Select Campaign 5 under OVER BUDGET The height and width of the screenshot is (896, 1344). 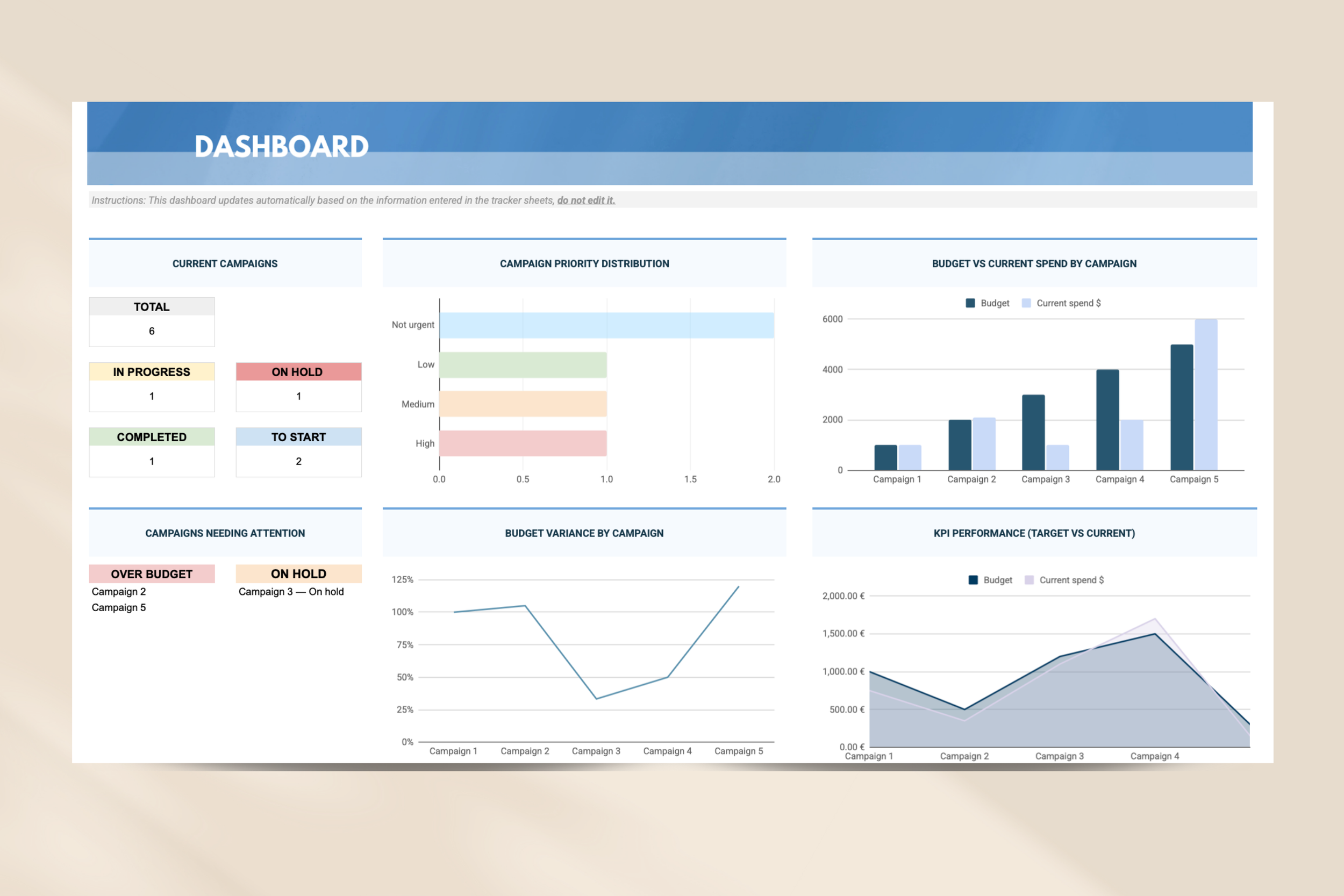[x=119, y=607]
